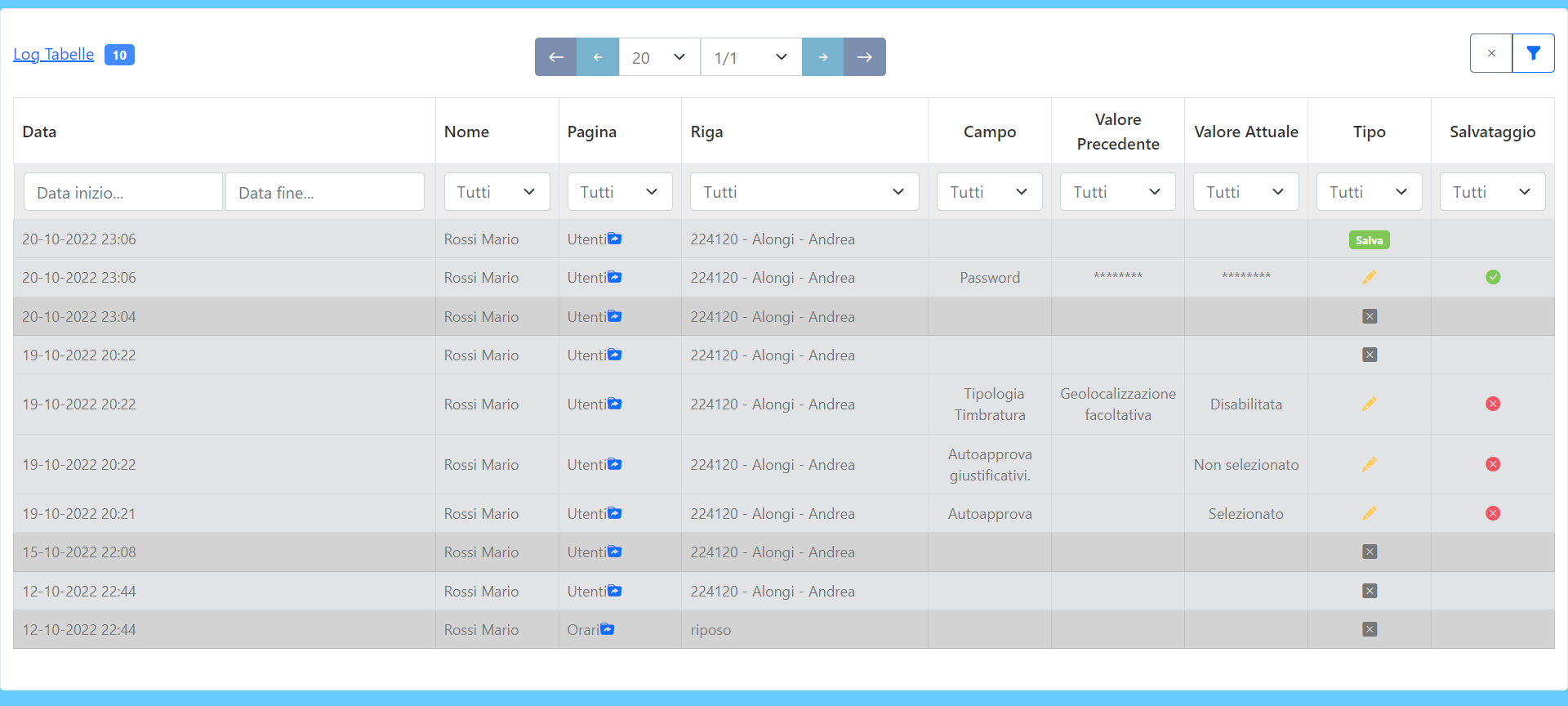Click the clear filters X button
This screenshot has height=706, width=1568.
coord(1491,53)
